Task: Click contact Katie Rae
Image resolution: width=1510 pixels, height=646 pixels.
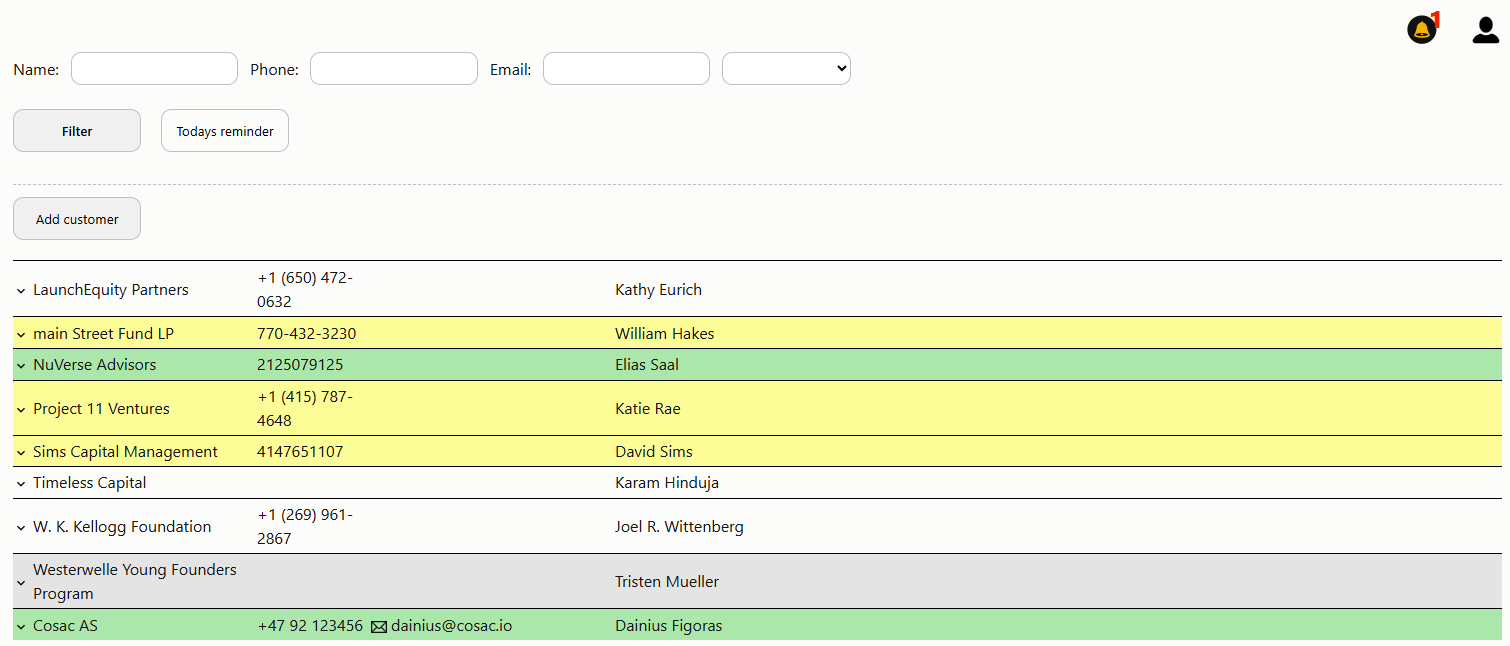Action: [648, 409]
